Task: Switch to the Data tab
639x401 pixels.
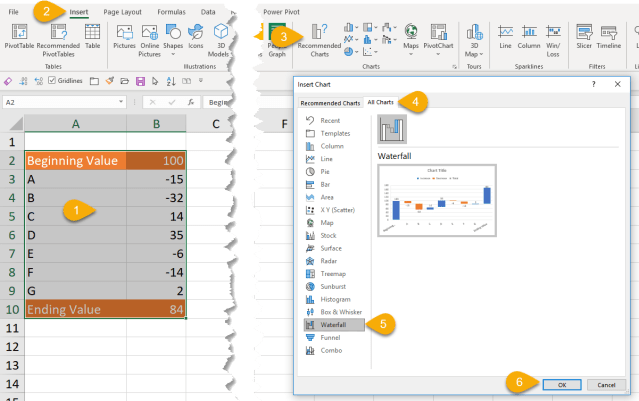Action: [208, 12]
